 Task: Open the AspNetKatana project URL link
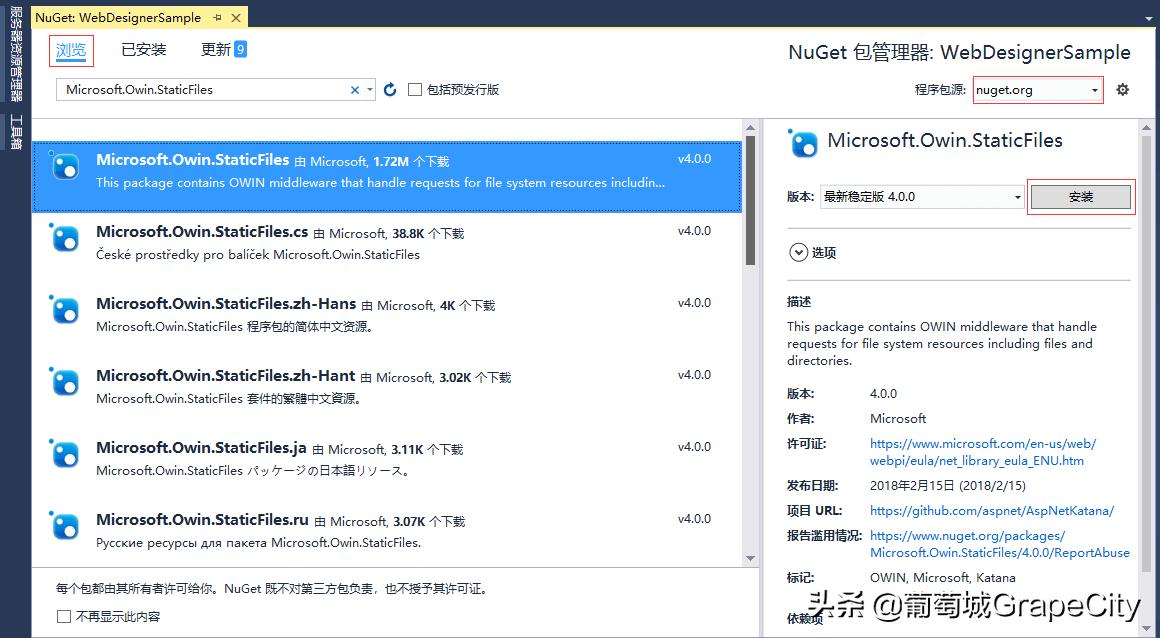click(992, 510)
